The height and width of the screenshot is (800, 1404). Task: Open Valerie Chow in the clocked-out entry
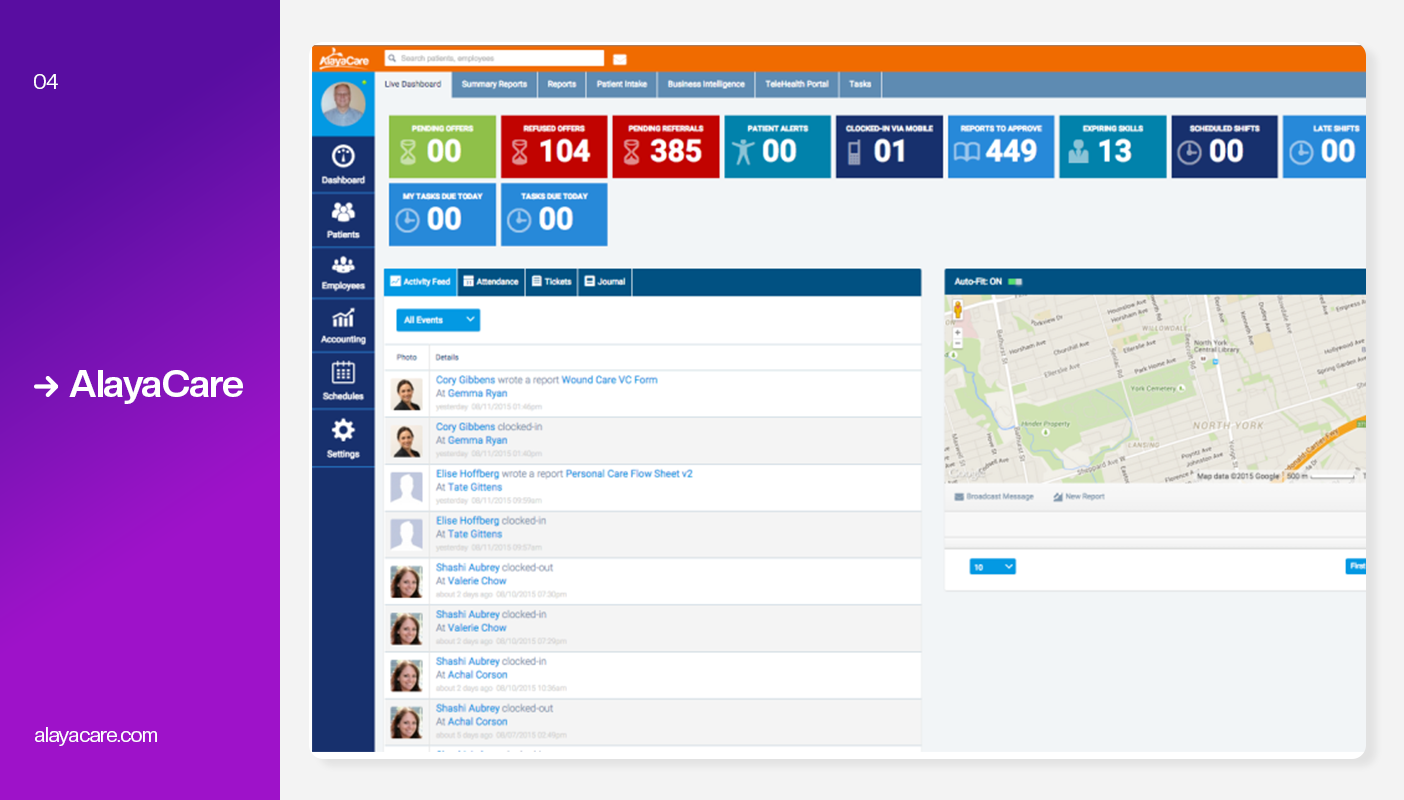click(x=477, y=581)
